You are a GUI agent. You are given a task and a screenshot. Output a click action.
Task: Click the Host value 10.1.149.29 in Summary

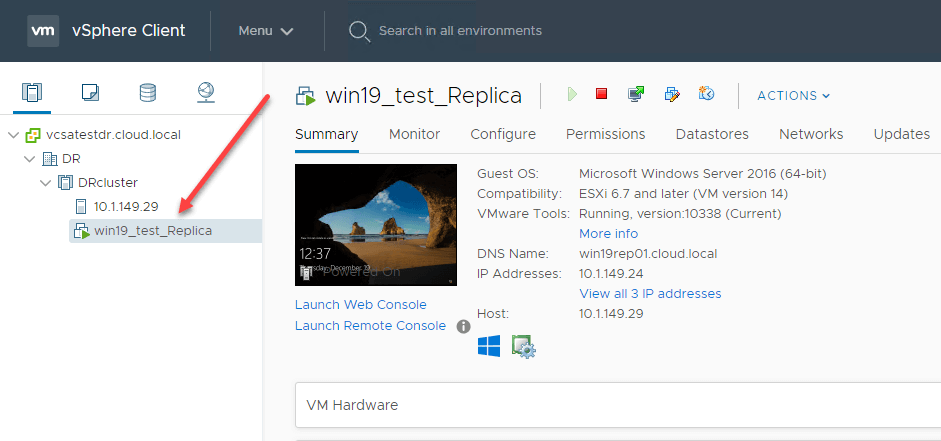tap(611, 313)
